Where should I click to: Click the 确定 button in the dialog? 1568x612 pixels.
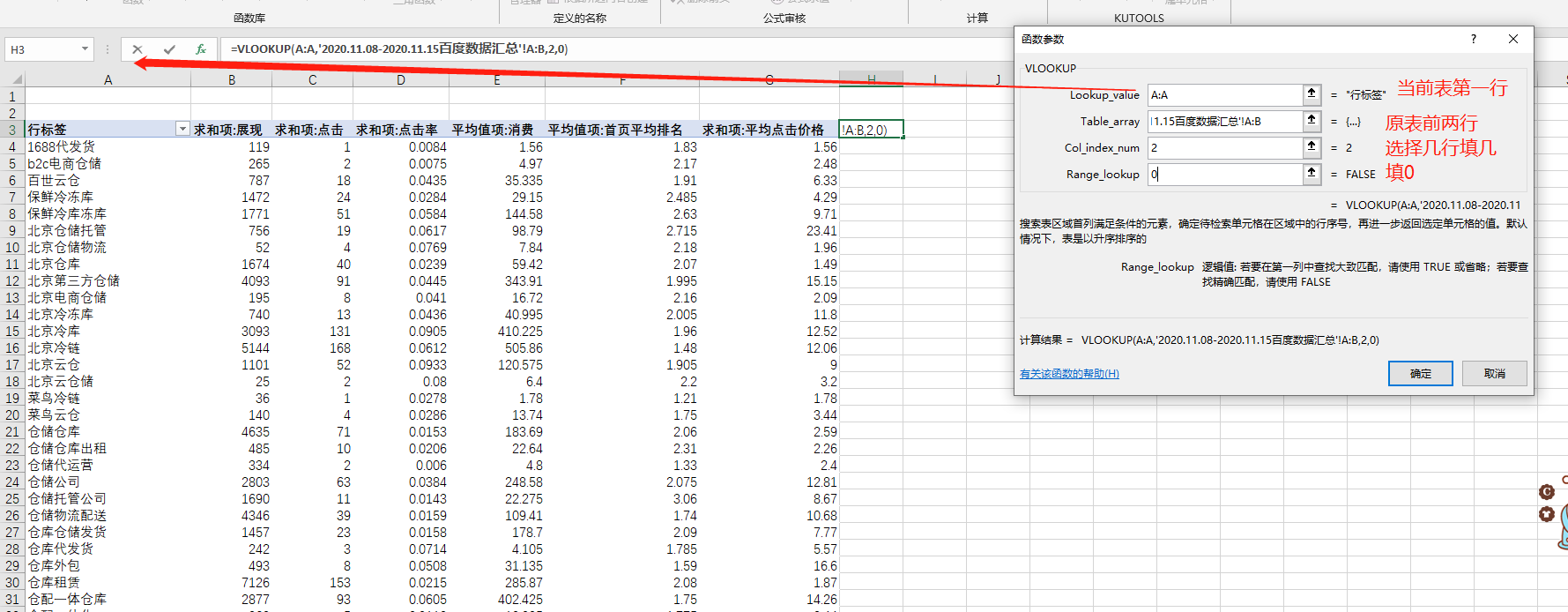[1420, 373]
